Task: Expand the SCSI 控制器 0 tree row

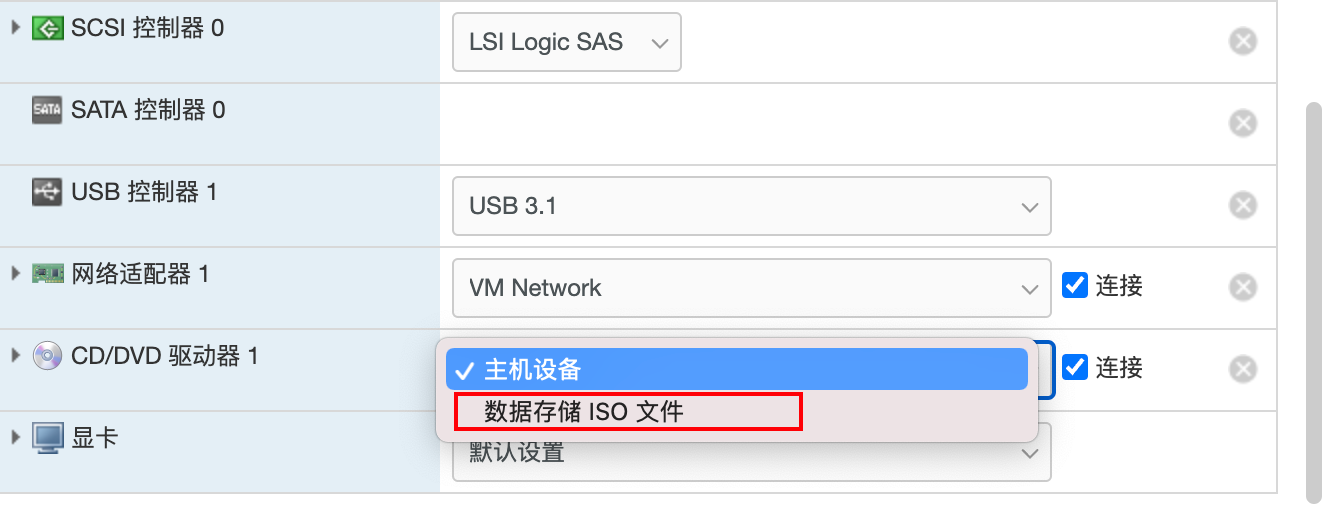Action: click(15, 27)
